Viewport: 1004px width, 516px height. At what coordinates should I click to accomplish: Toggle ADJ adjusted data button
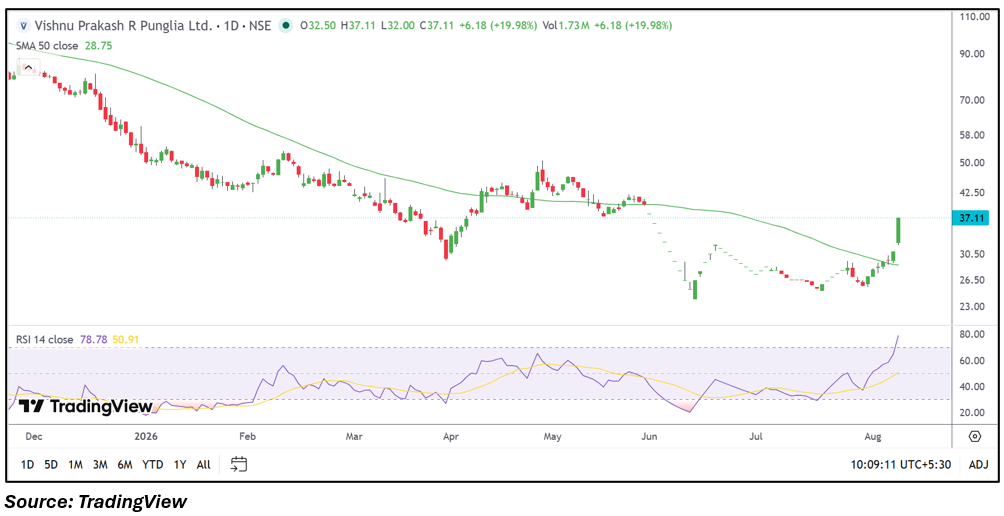(x=978, y=465)
